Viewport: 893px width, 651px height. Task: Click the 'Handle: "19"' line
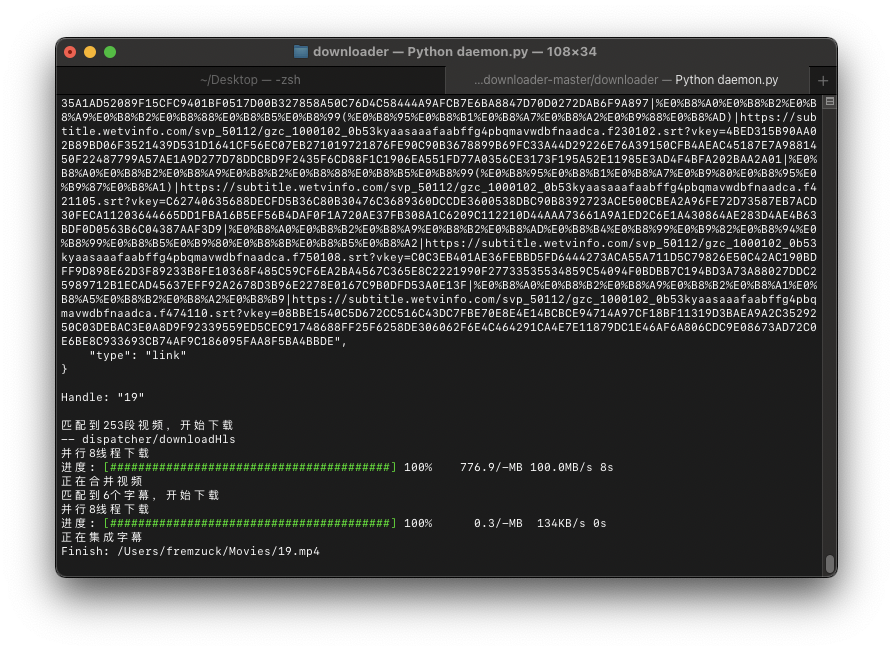(x=103, y=397)
